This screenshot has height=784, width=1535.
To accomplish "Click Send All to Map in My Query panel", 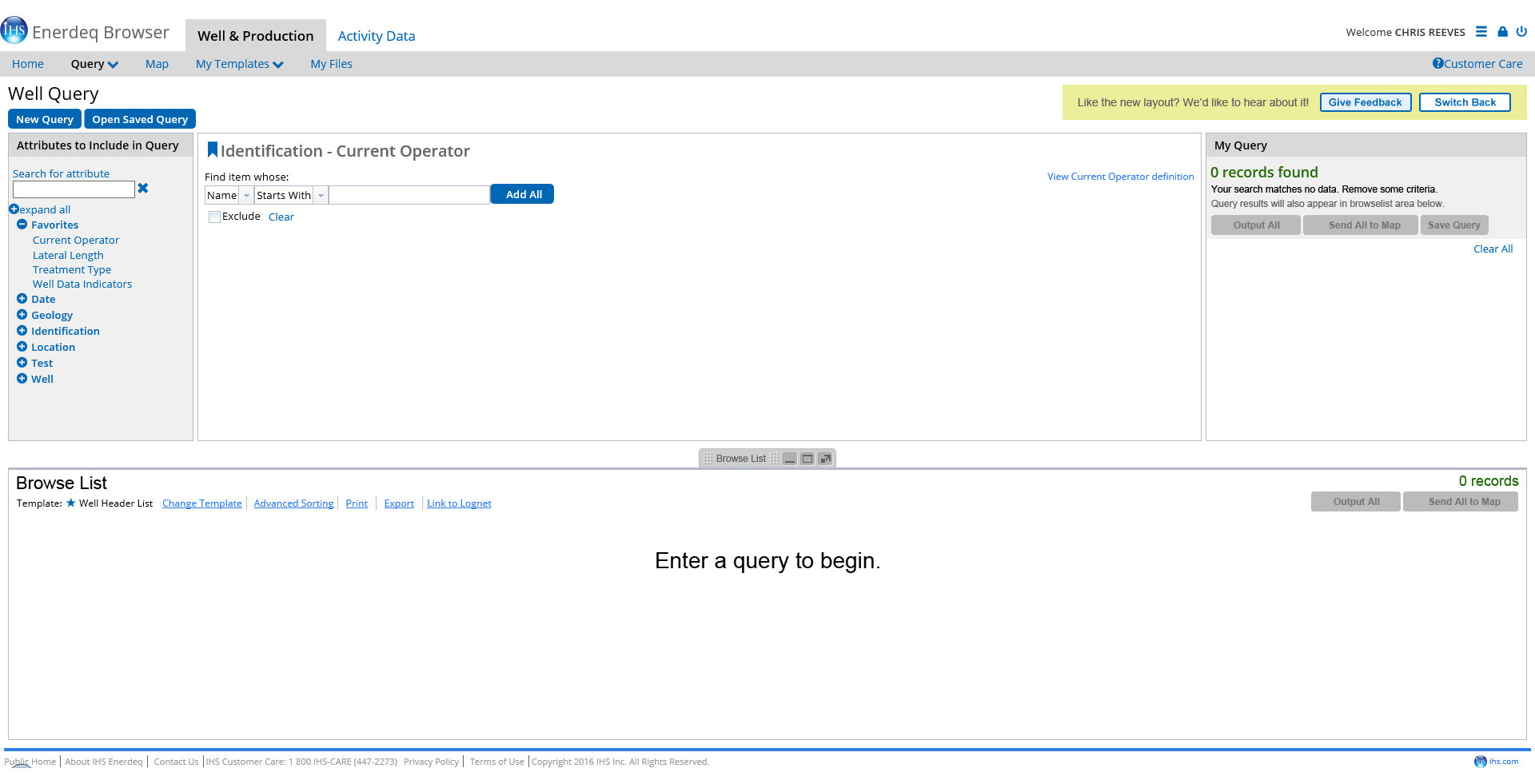I will 1361,225.
